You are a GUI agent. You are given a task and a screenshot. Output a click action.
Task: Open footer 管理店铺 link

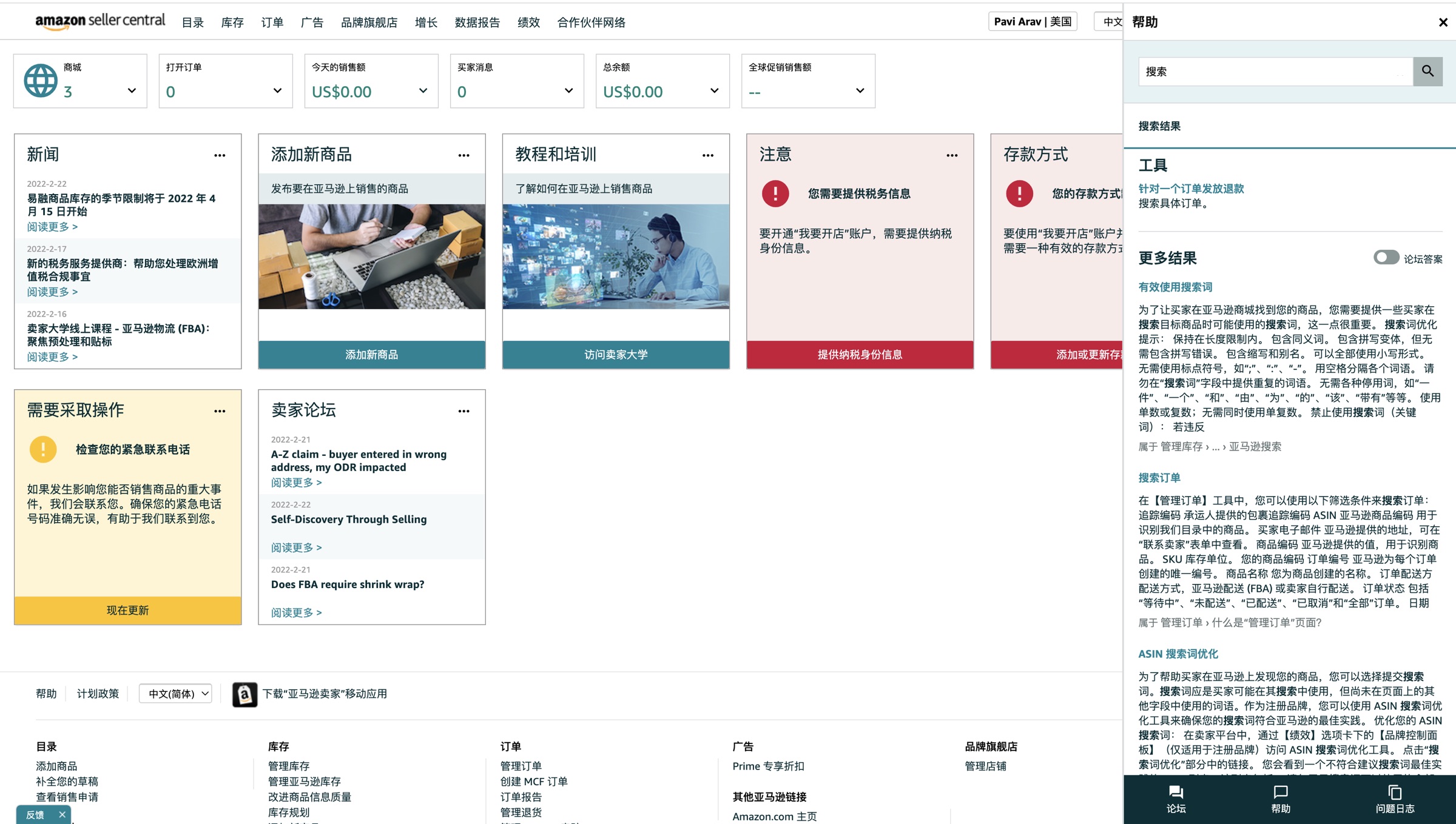[x=985, y=766]
